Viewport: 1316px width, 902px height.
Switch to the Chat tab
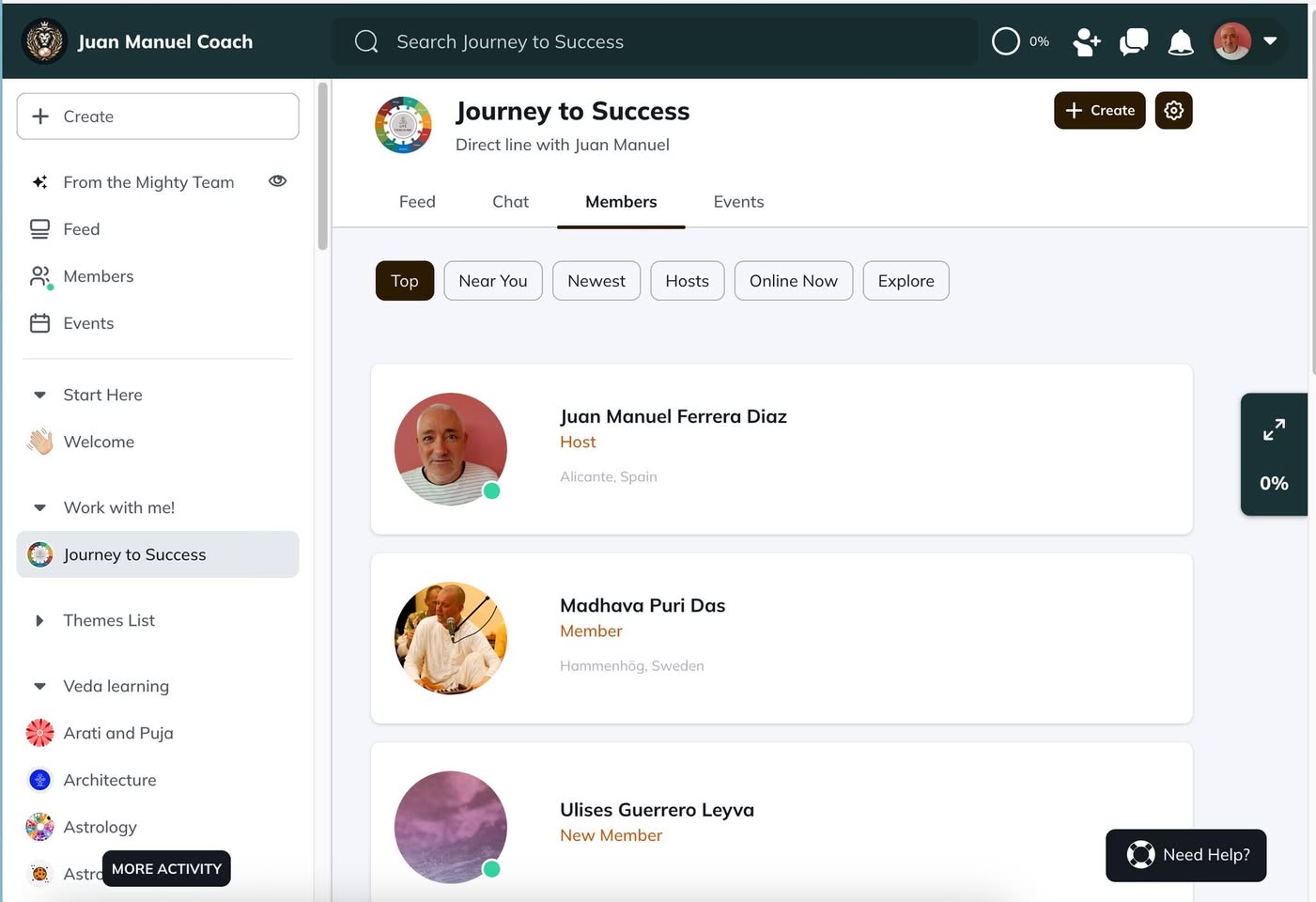click(510, 202)
